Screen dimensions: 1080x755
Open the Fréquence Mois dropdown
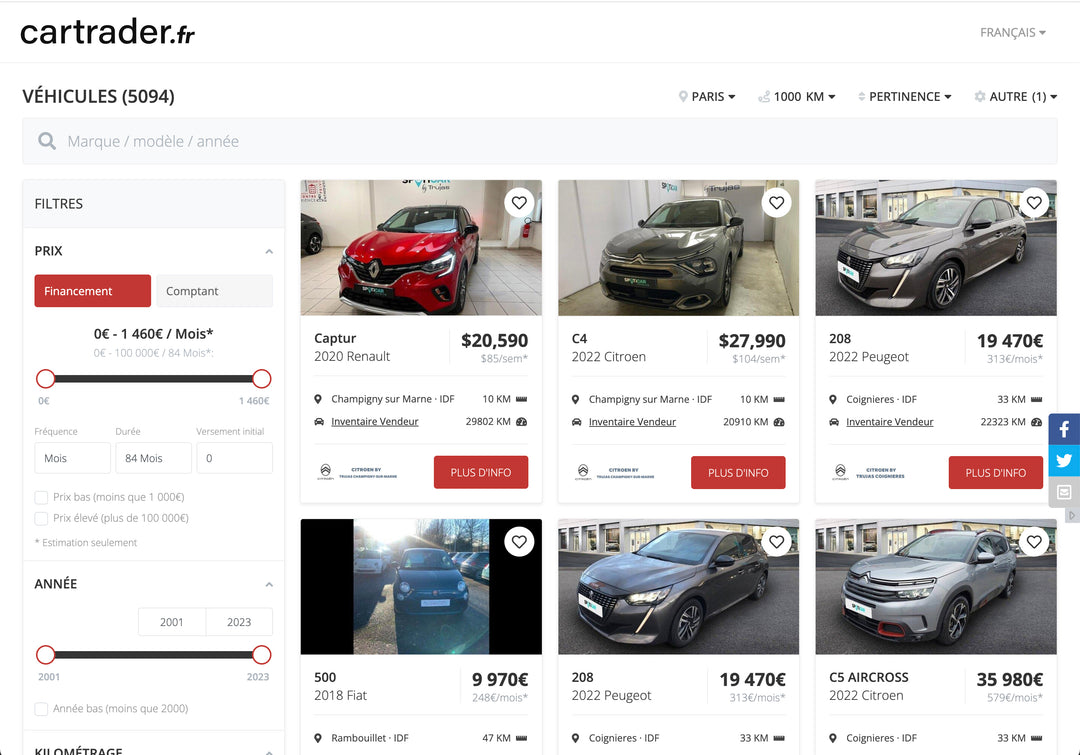pyautogui.click(x=72, y=458)
